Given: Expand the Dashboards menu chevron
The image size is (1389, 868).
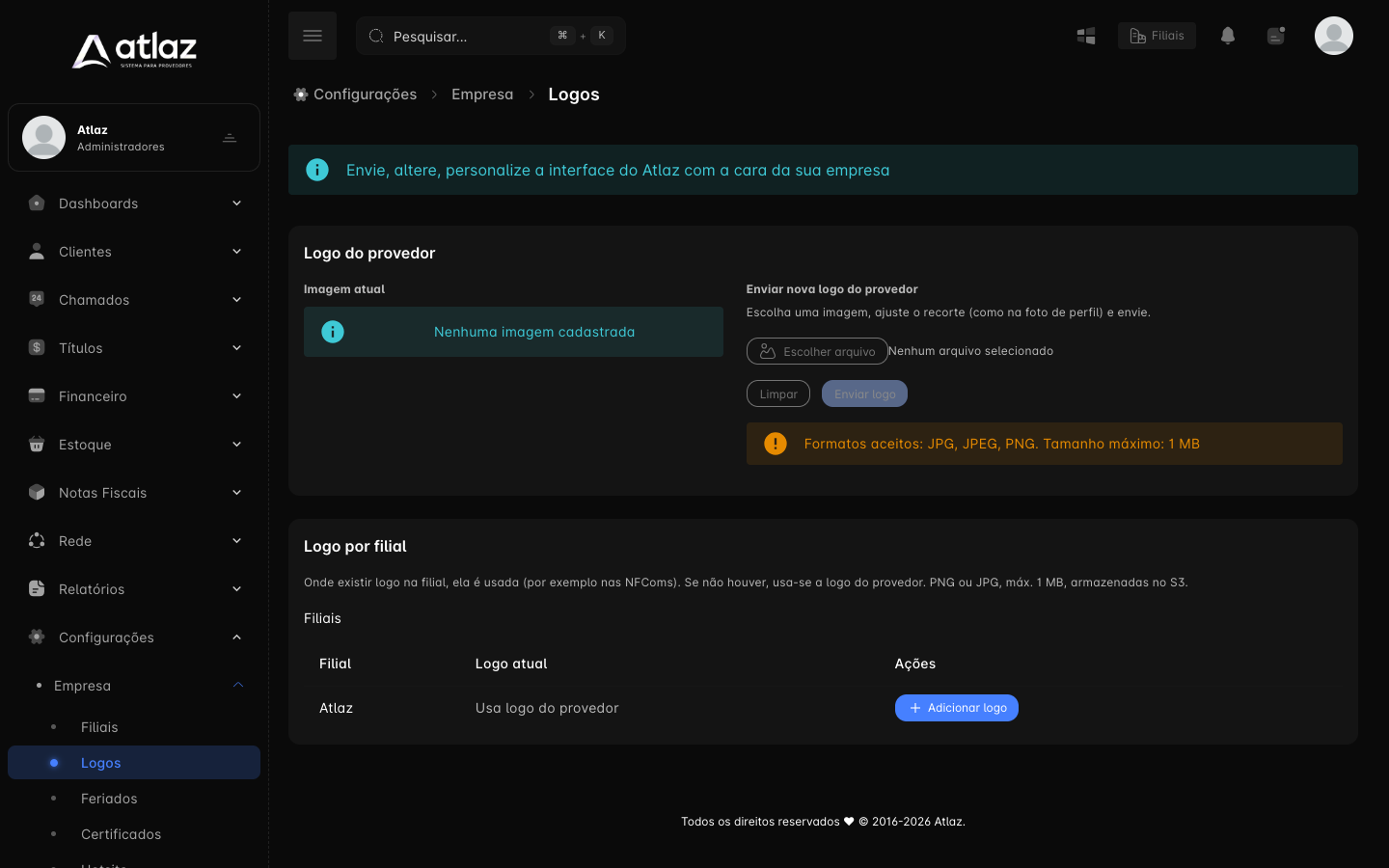Looking at the screenshot, I should (x=236, y=203).
